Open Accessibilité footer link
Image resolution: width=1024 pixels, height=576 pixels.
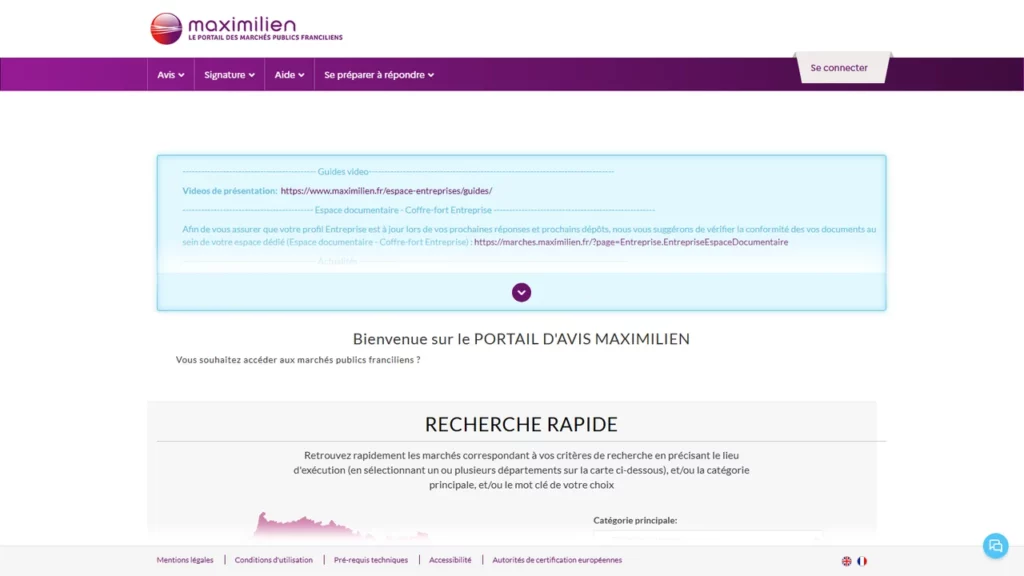point(450,560)
